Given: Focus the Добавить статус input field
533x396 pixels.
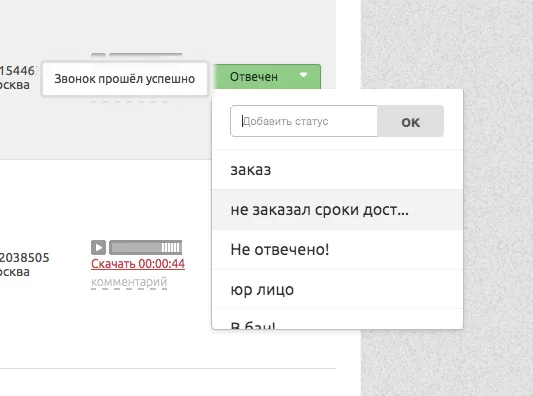Looking at the screenshot, I should click(304, 121).
